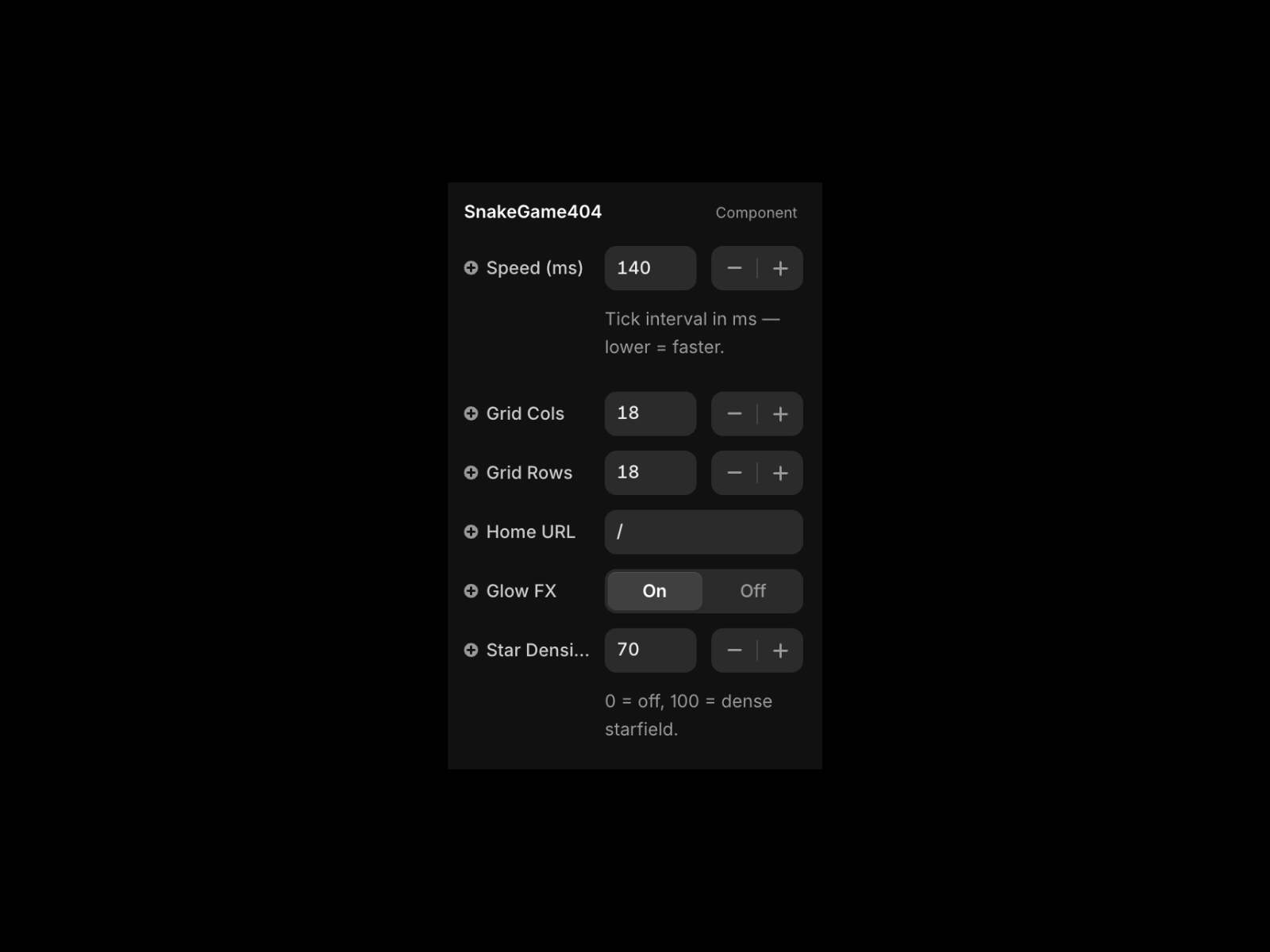Increase Grid Cols with the plus stepper

pyautogui.click(x=780, y=413)
